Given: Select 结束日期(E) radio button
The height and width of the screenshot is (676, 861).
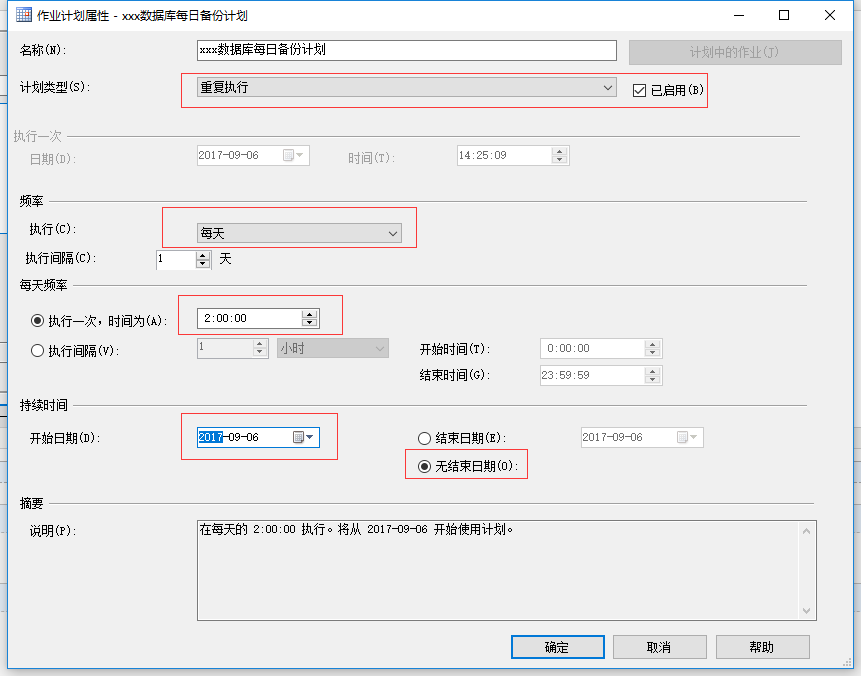Looking at the screenshot, I should pos(424,438).
